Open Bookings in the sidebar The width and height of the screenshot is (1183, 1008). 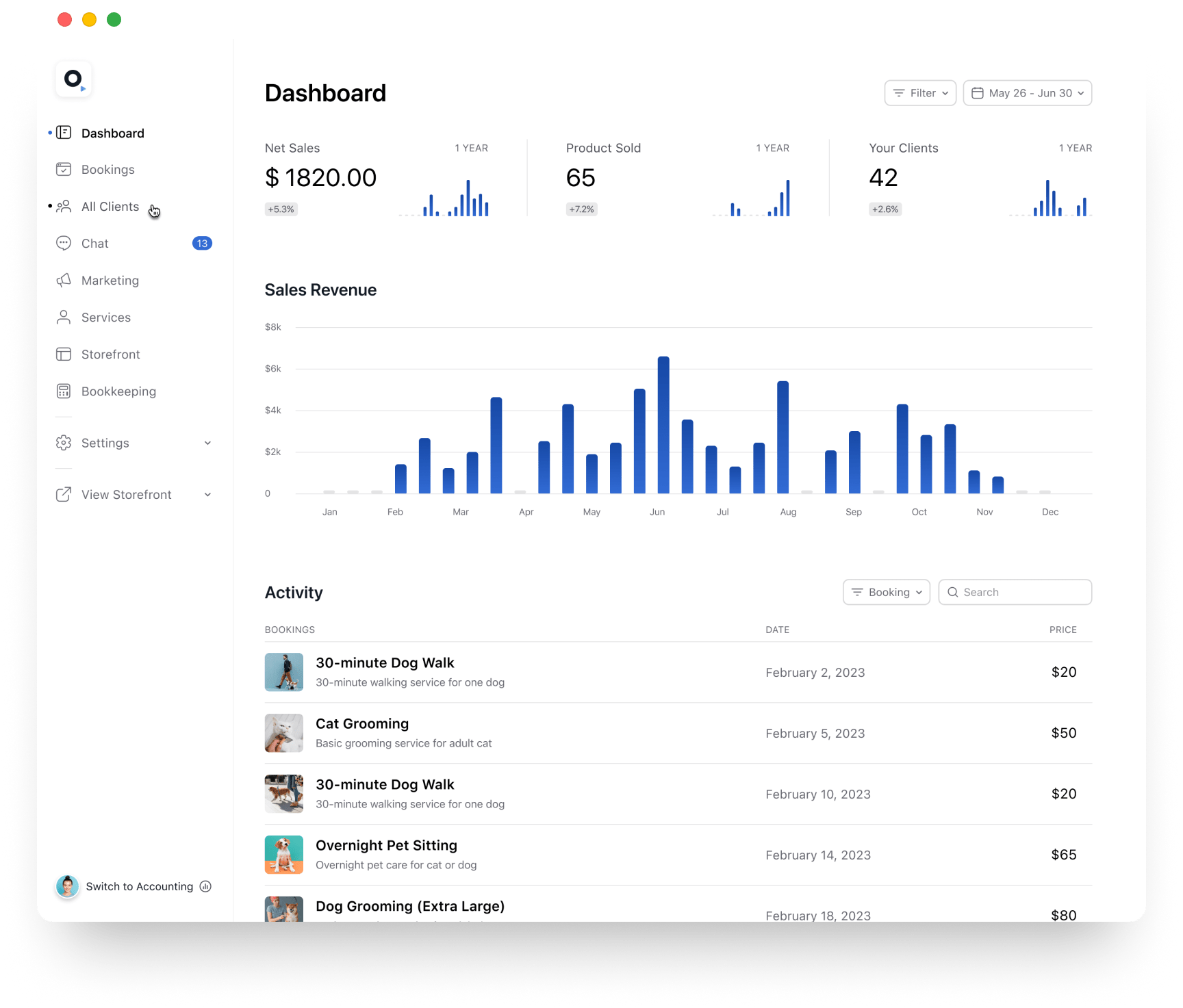click(x=108, y=170)
